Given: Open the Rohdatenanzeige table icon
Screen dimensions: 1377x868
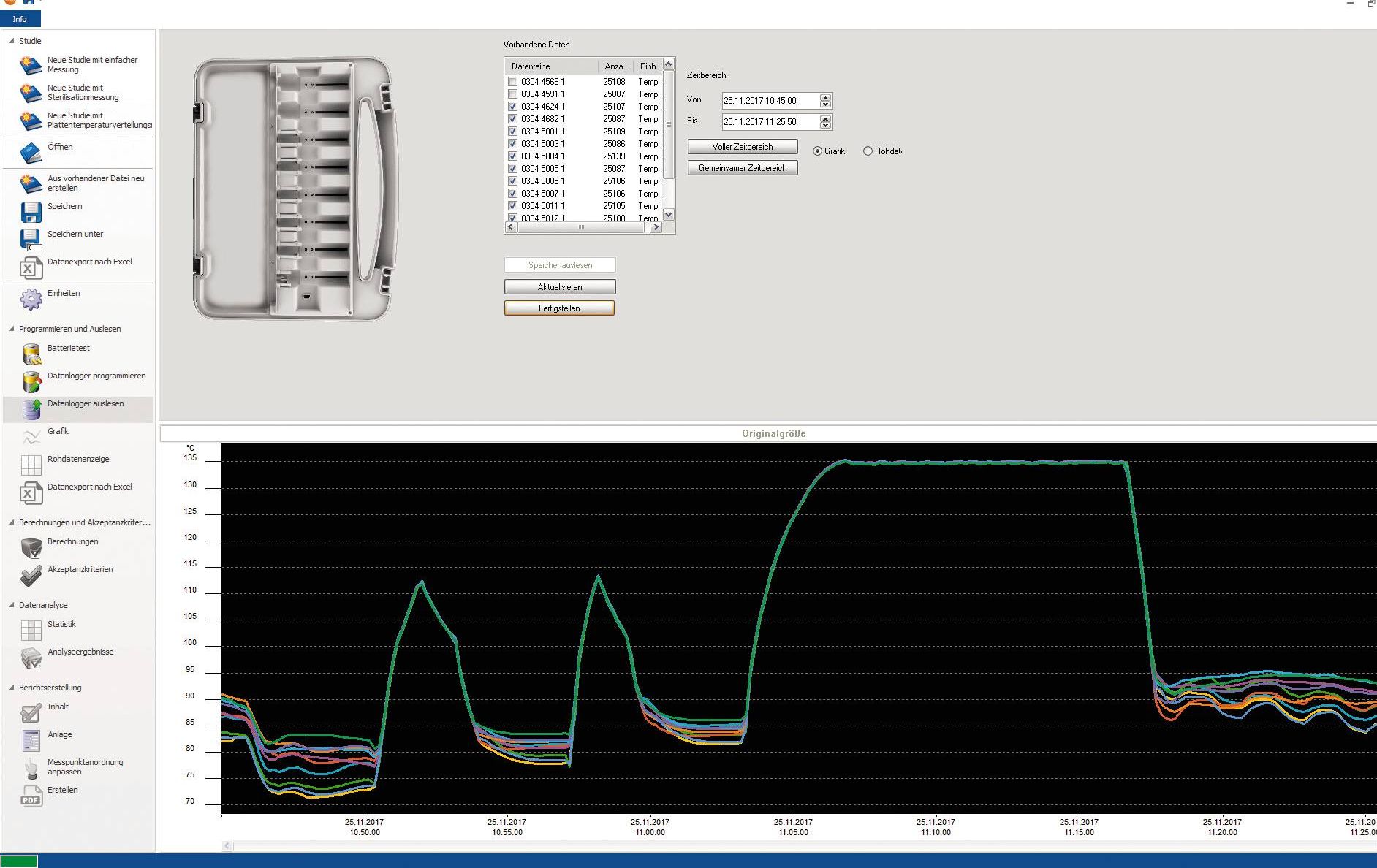Looking at the screenshot, I should point(31,465).
